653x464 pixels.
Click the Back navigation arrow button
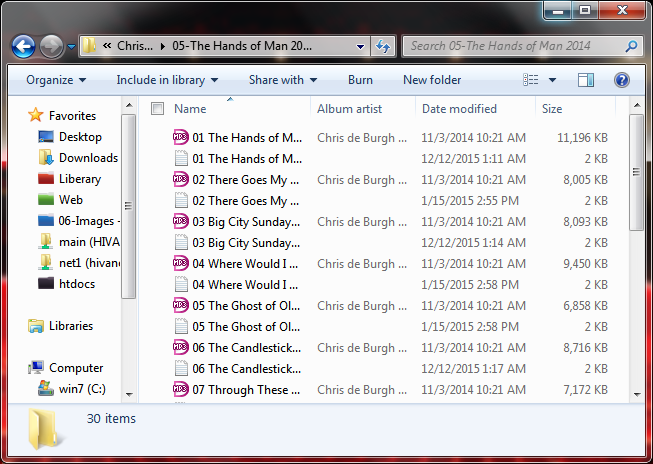(24, 46)
